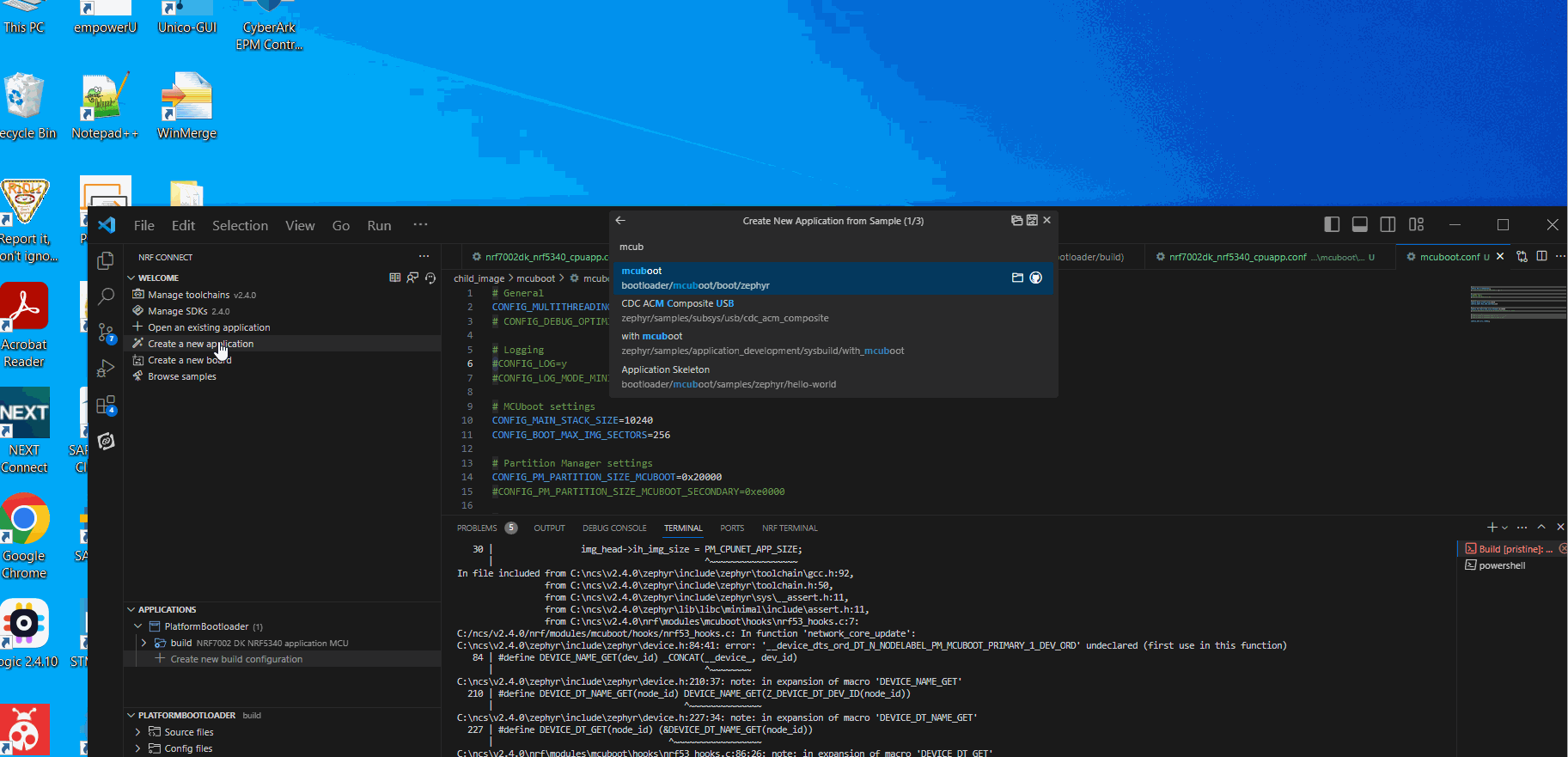The height and width of the screenshot is (757, 1568).
Task: Open Source Control view with badge 7
Action: point(106,333)
